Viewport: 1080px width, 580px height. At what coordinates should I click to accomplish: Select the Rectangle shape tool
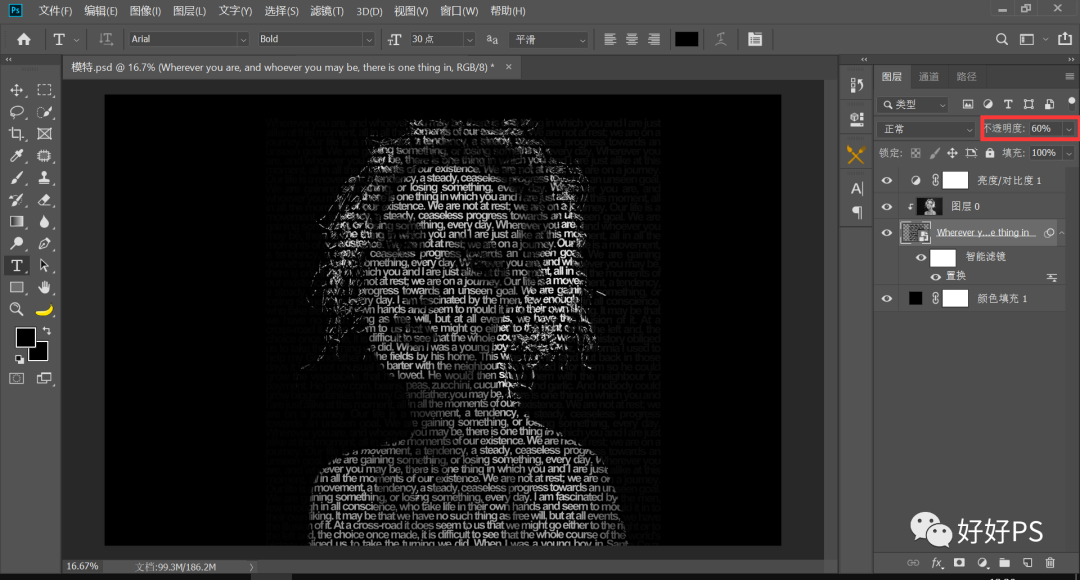17,287
